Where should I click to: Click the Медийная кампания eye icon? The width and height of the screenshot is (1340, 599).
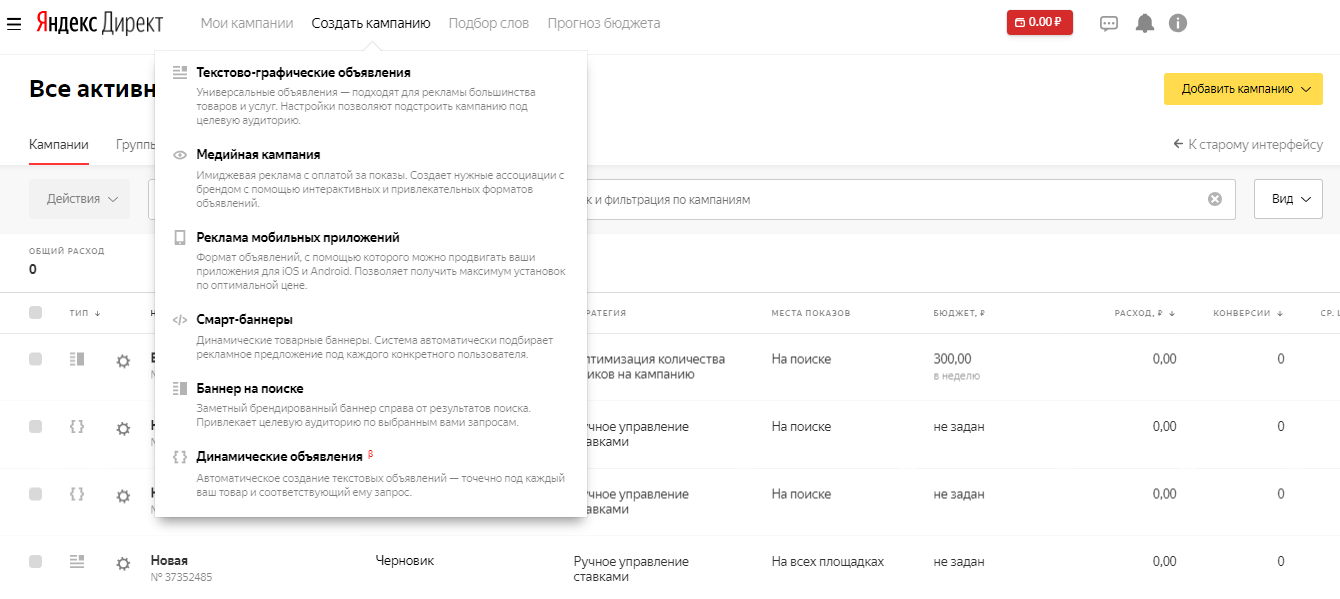click(x=180, y=155)
